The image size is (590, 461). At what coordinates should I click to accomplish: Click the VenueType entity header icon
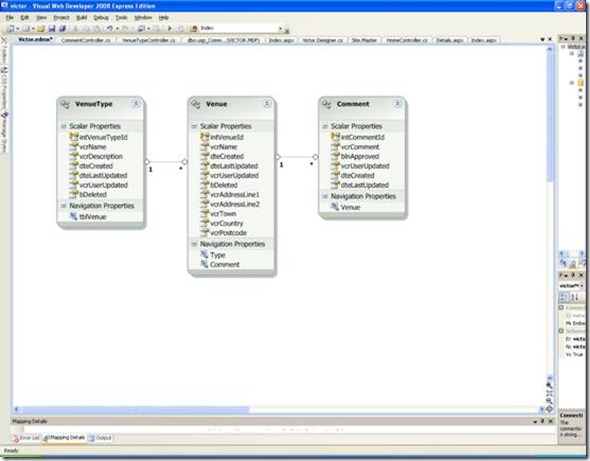coord(65,104)
